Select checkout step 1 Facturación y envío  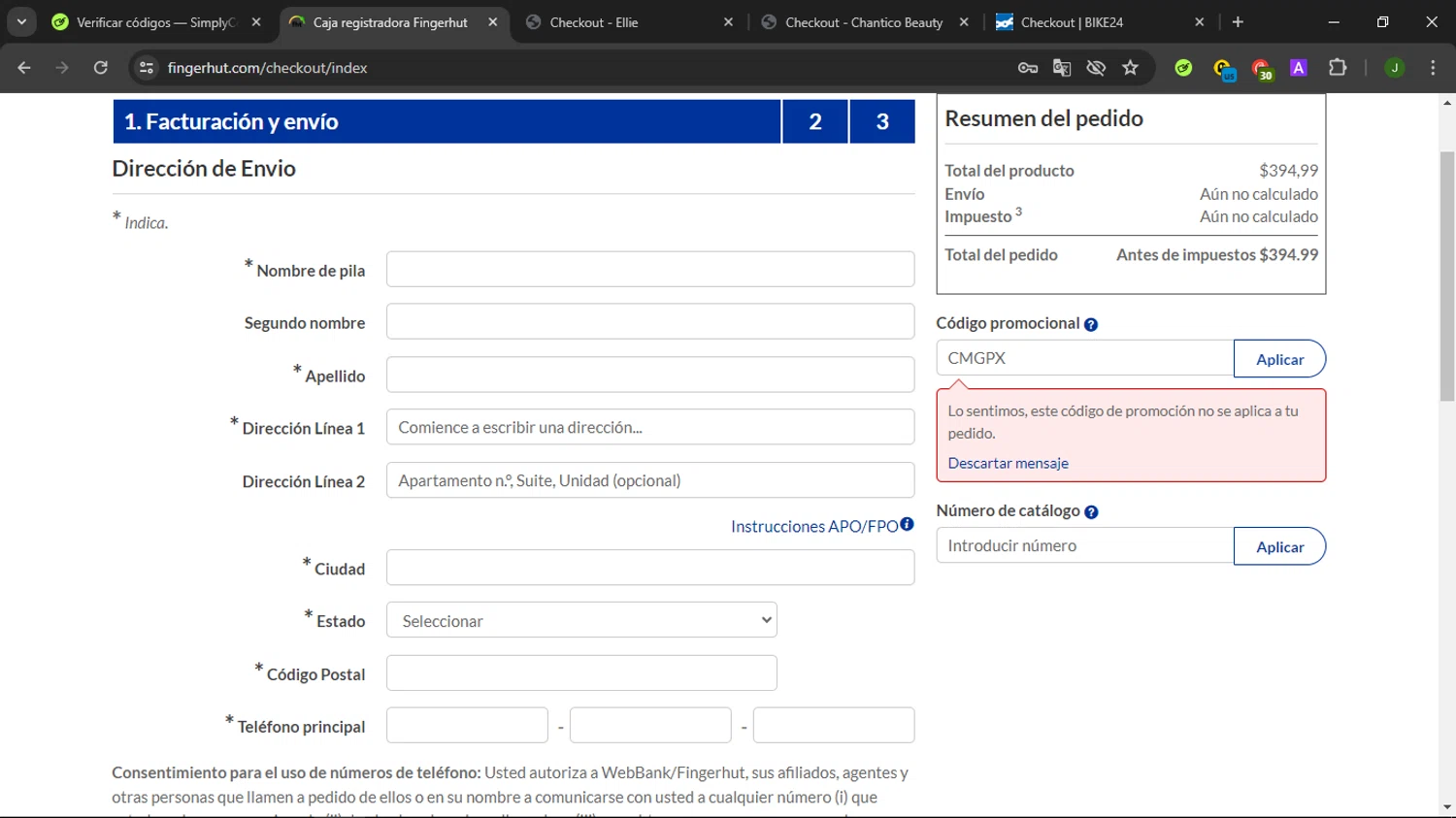click(447, 121)
